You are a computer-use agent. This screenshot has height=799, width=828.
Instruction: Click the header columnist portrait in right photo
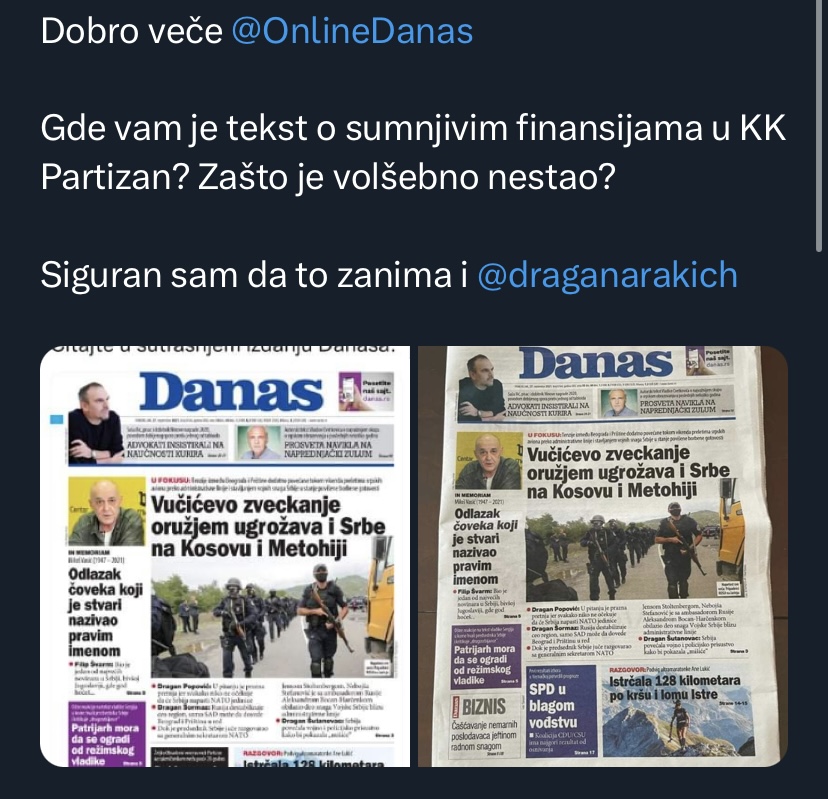click(481, 387)
